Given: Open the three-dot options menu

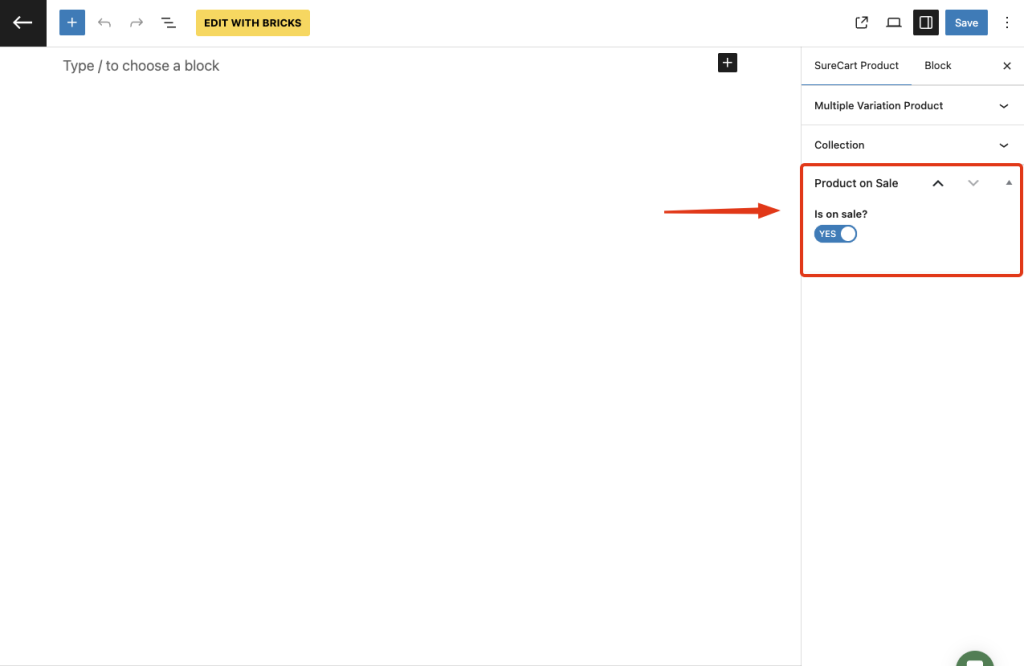Looking at the screenshot, I should (x=1007, y=23).
